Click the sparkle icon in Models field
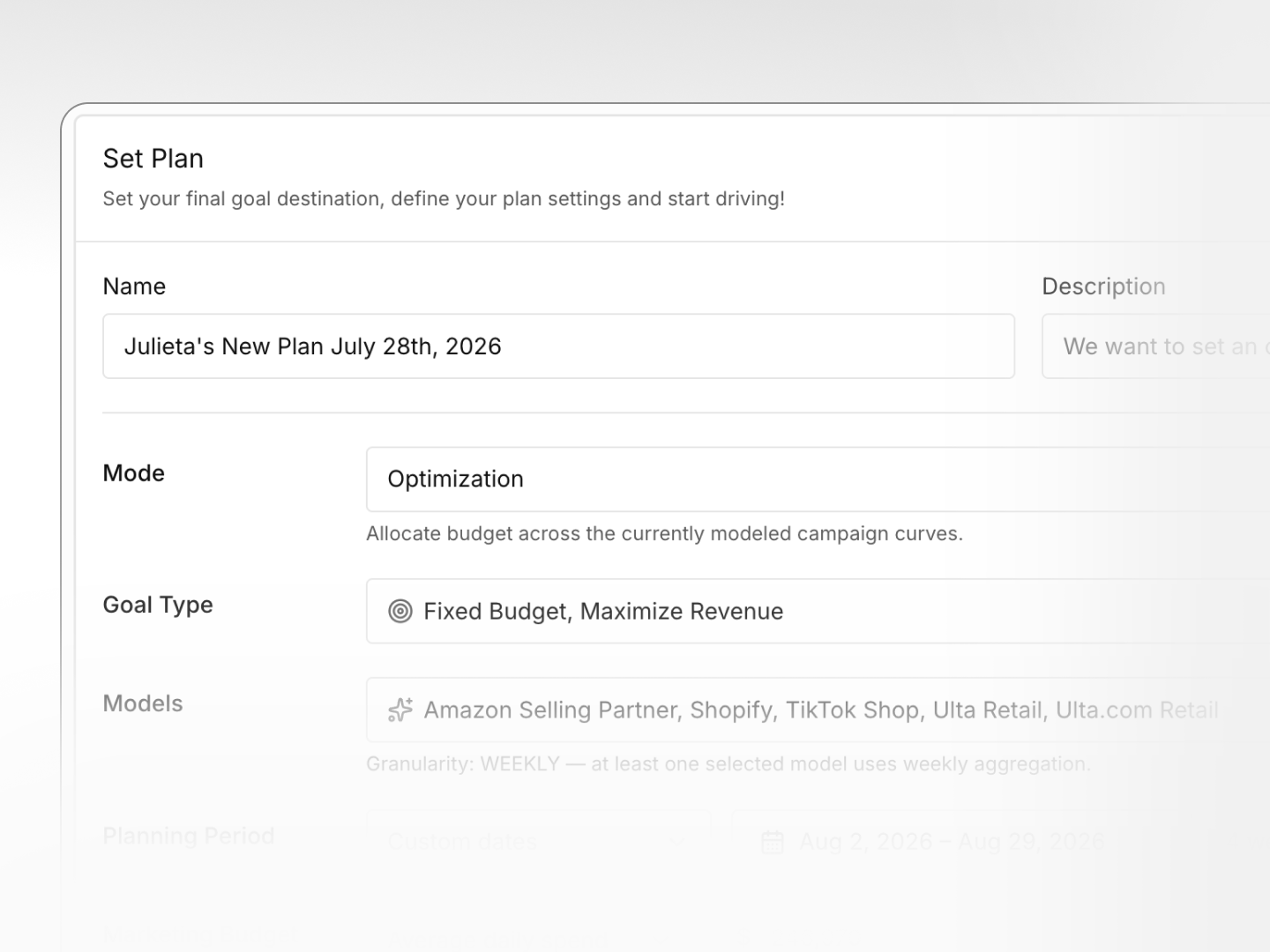Screen dimensions: 1270x952 tap(400, 710)
